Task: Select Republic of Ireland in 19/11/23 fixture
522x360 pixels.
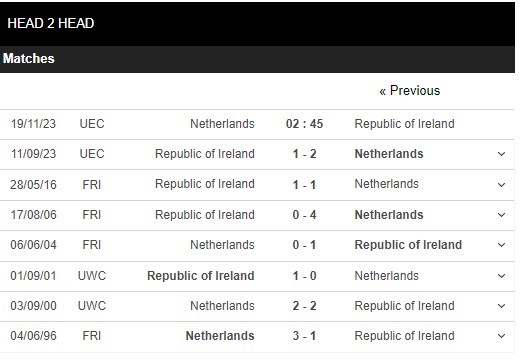Action: pos(404,124)
